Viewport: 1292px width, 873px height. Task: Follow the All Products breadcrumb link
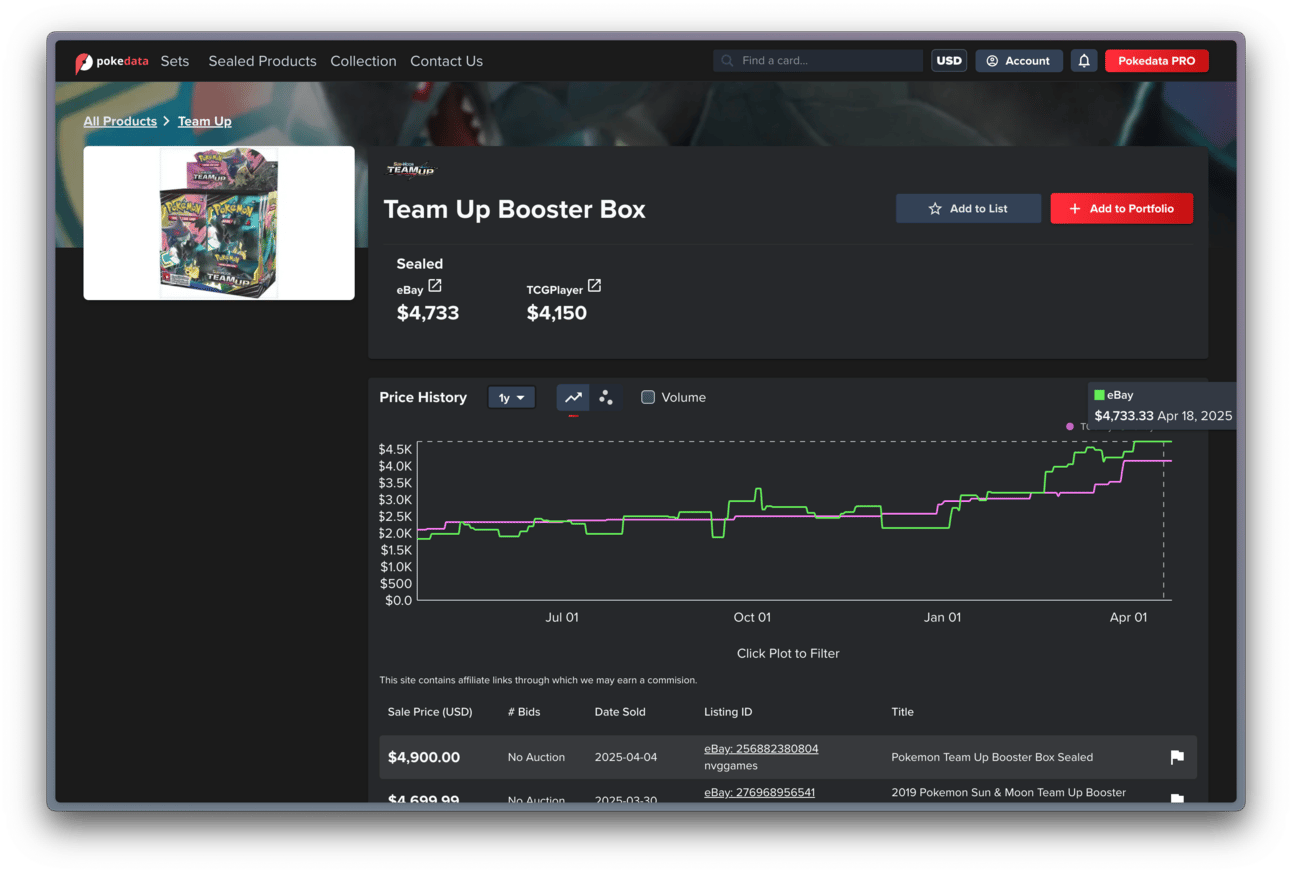click(x=120, y=121)
